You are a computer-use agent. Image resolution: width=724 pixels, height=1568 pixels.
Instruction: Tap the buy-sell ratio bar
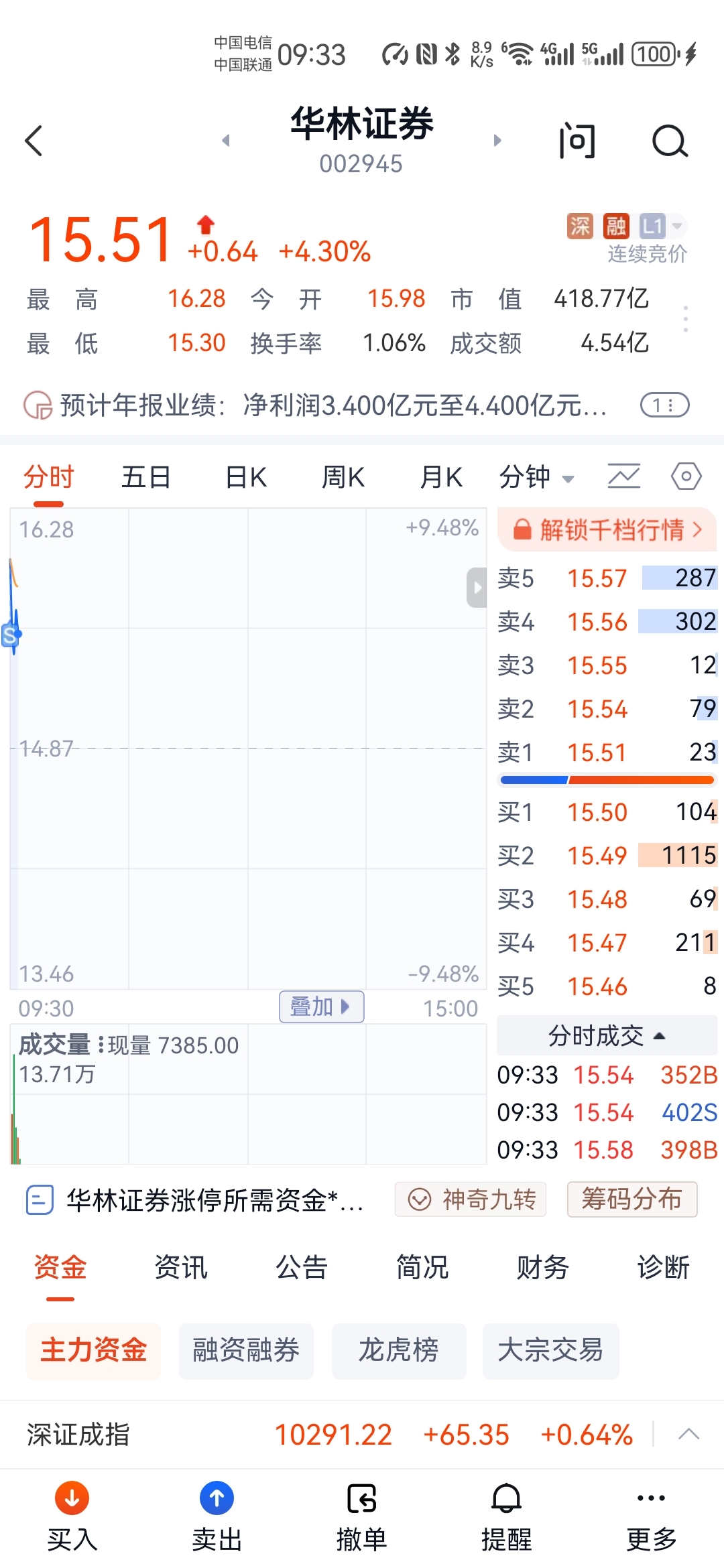pyautogui.click(x=607, y=780)
